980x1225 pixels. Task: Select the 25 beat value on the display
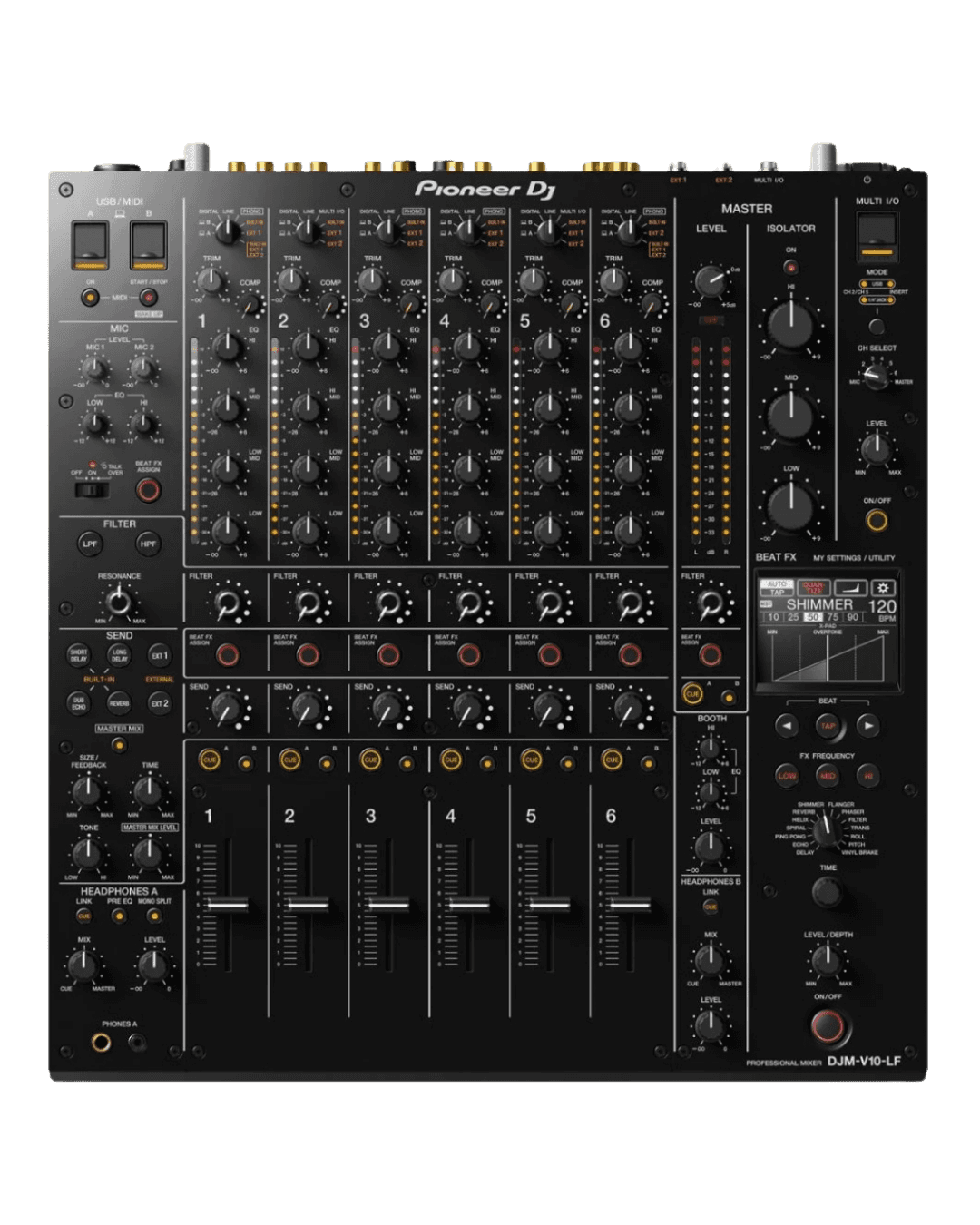coord(793,617)
